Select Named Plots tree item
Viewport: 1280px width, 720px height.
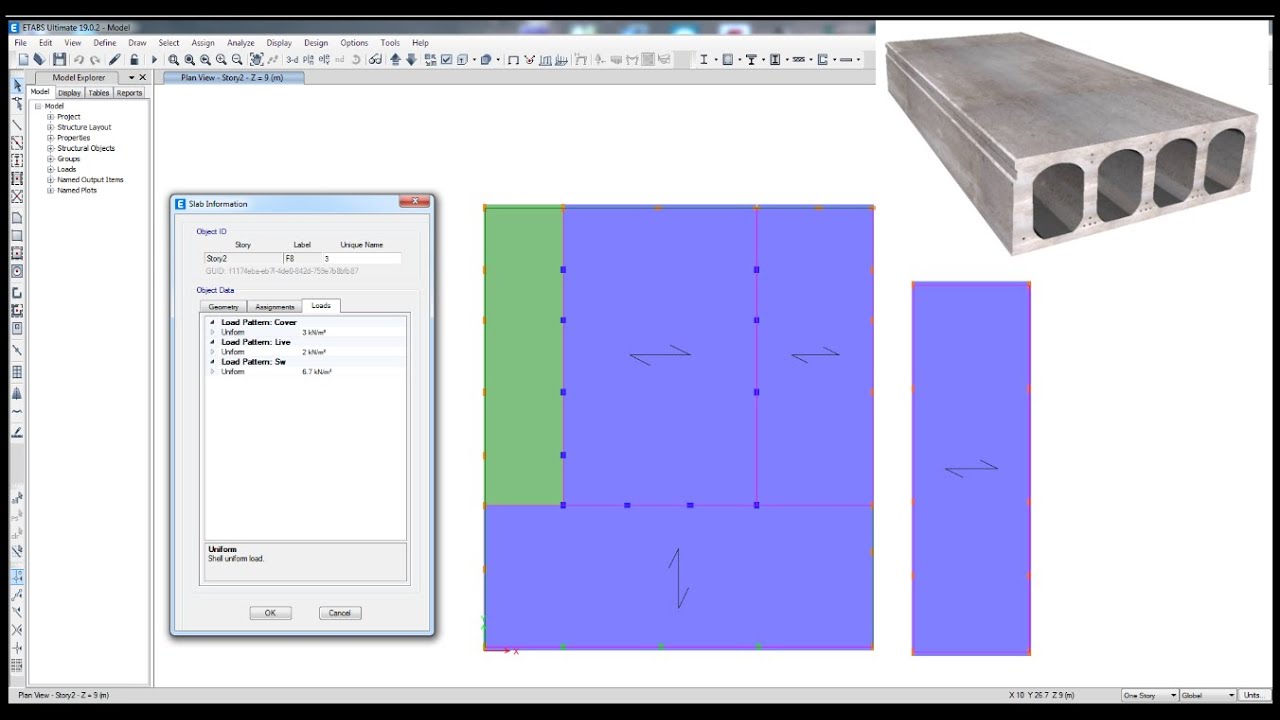point(77,190)
